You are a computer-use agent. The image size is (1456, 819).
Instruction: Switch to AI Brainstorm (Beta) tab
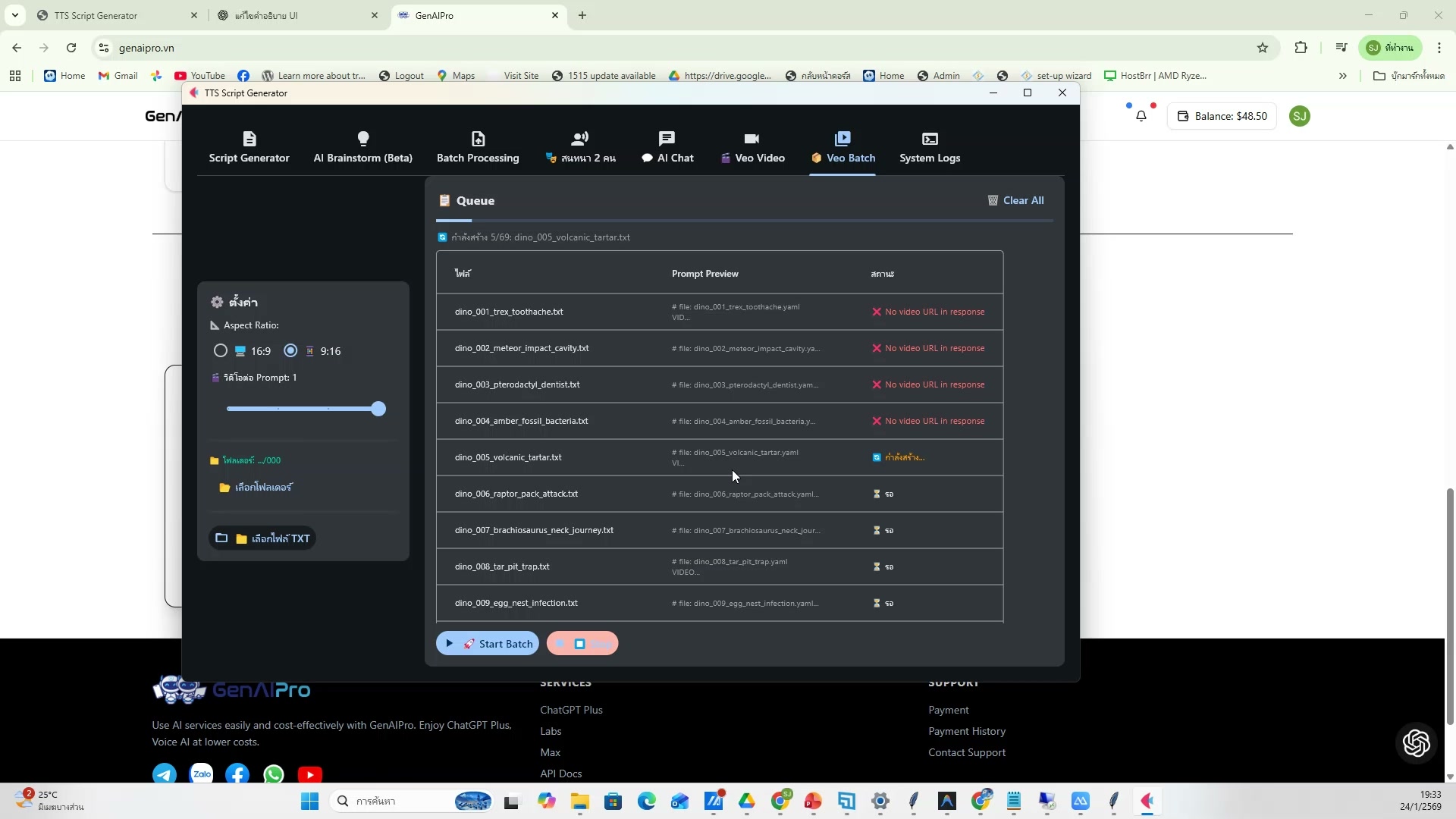pyautogui.click(x=362, y=148)
